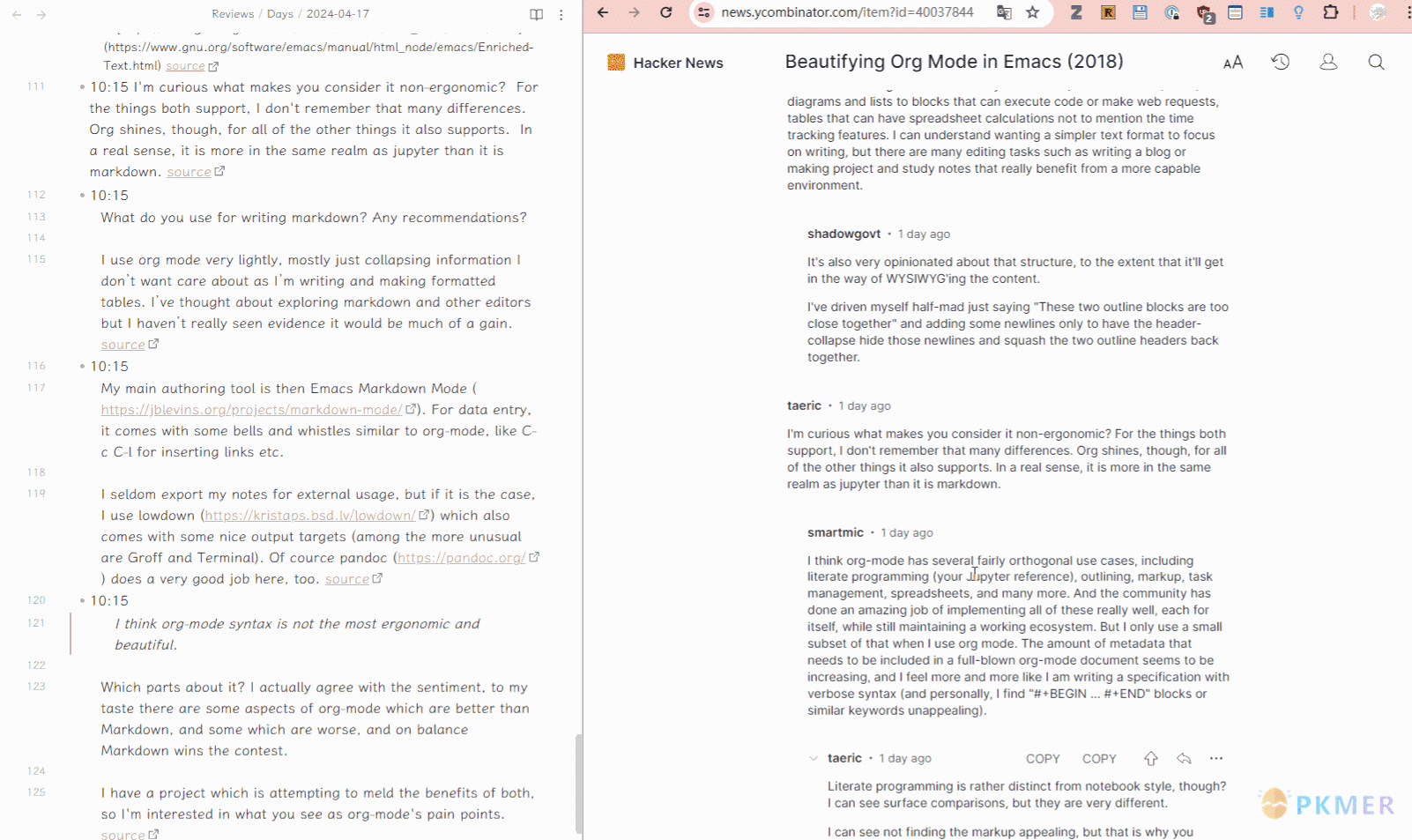Viewport: 1412px width, 840px height.
Task: Click the light bulb extension icon
Action: [1298, 12]
